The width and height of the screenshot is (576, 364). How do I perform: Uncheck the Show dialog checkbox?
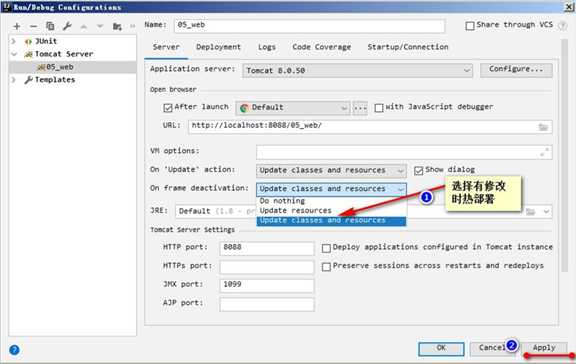[418, 170]
